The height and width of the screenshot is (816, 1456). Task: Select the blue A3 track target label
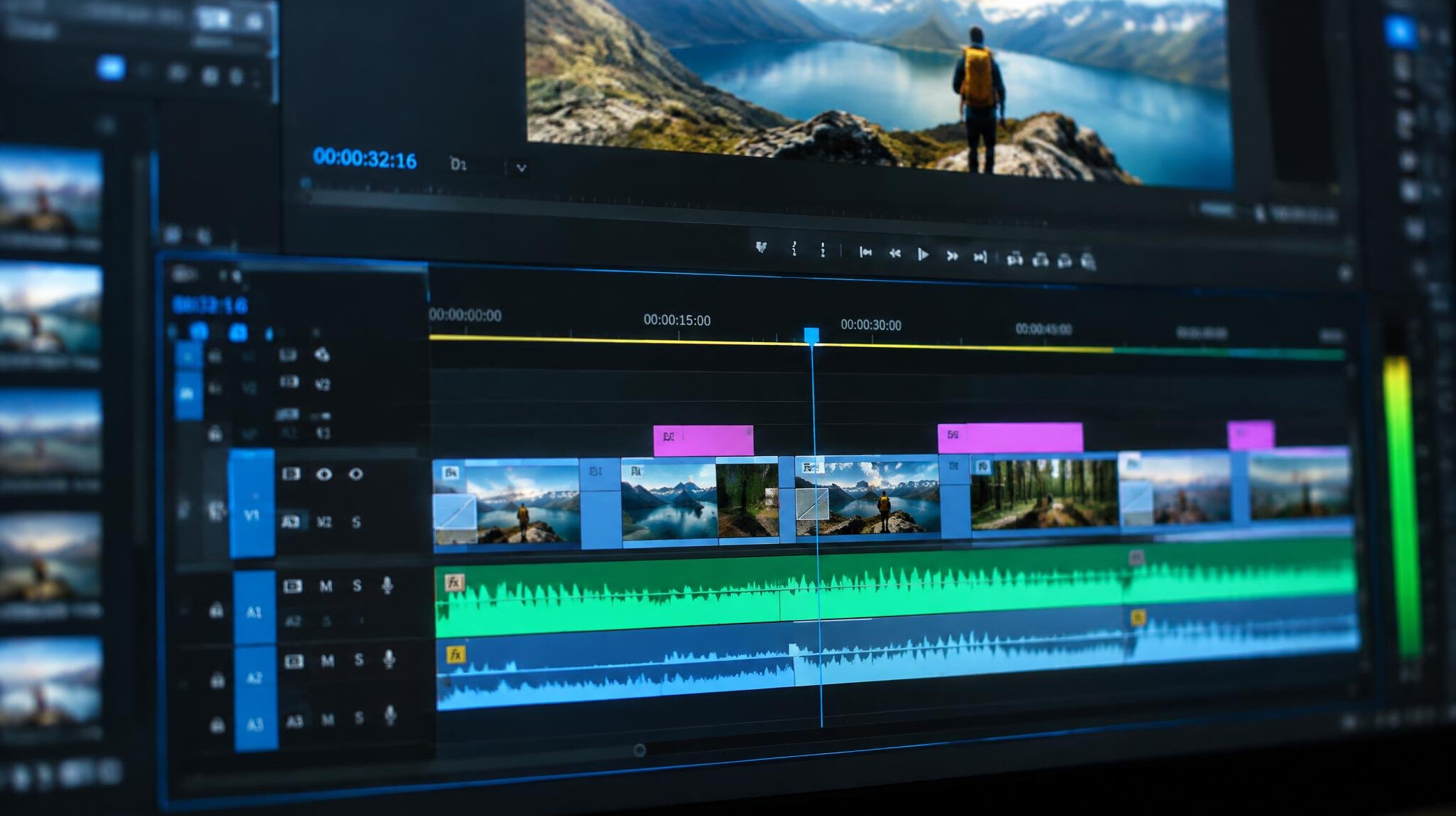256,725
